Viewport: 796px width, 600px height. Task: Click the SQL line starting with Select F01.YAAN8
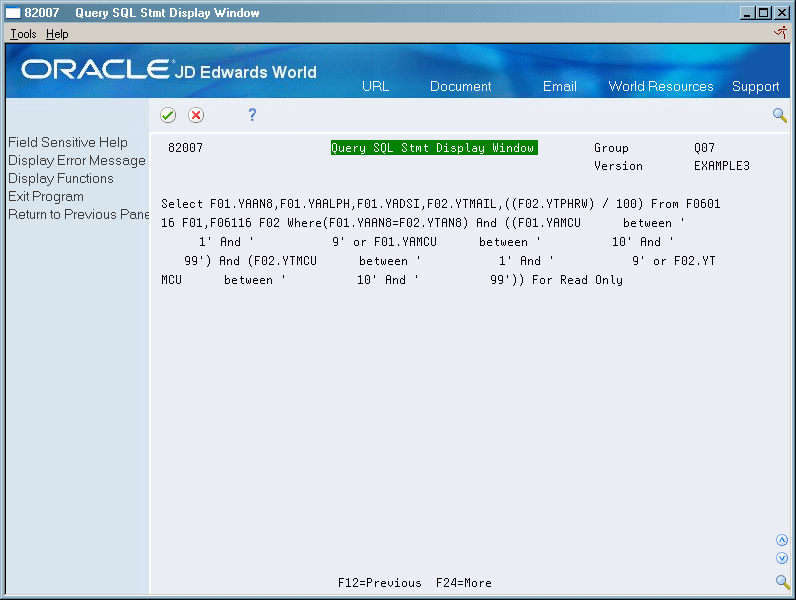[441, 204]
